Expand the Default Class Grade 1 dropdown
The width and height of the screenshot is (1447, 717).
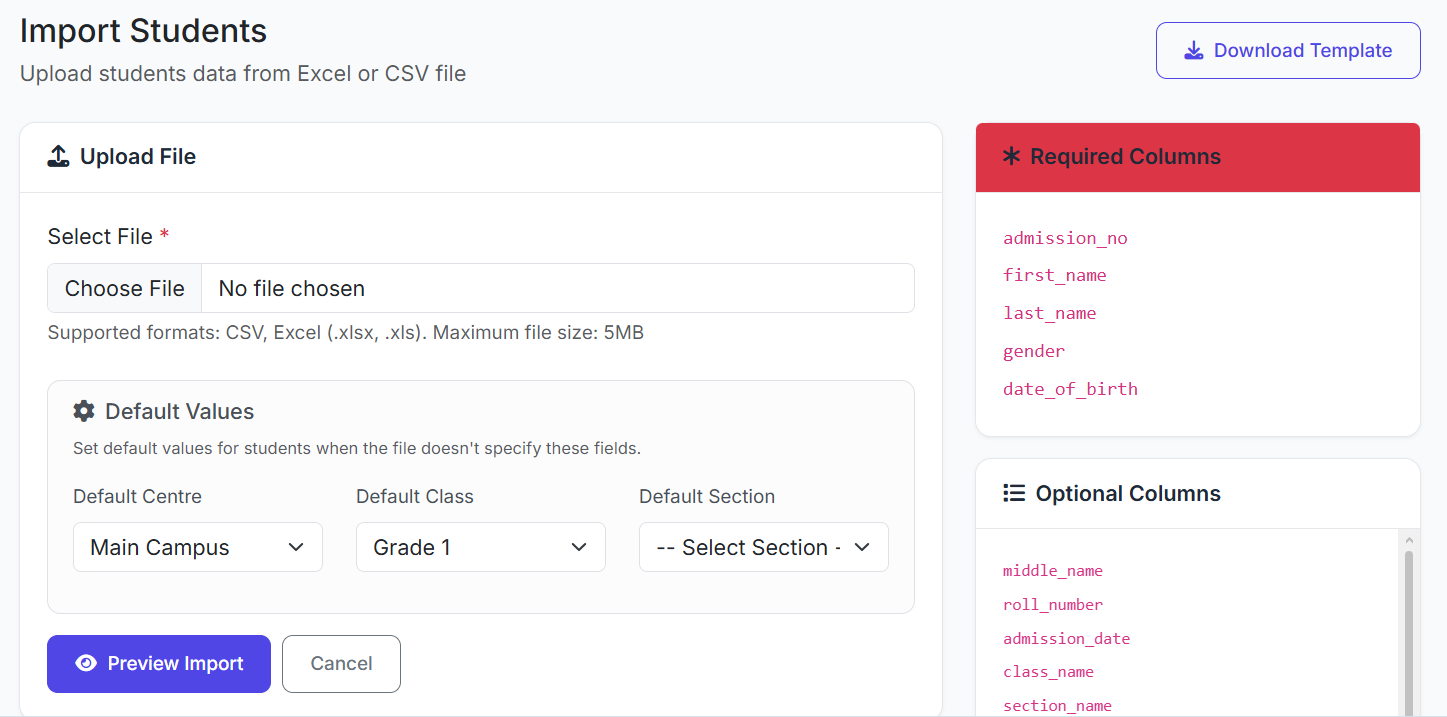point(480,547)
